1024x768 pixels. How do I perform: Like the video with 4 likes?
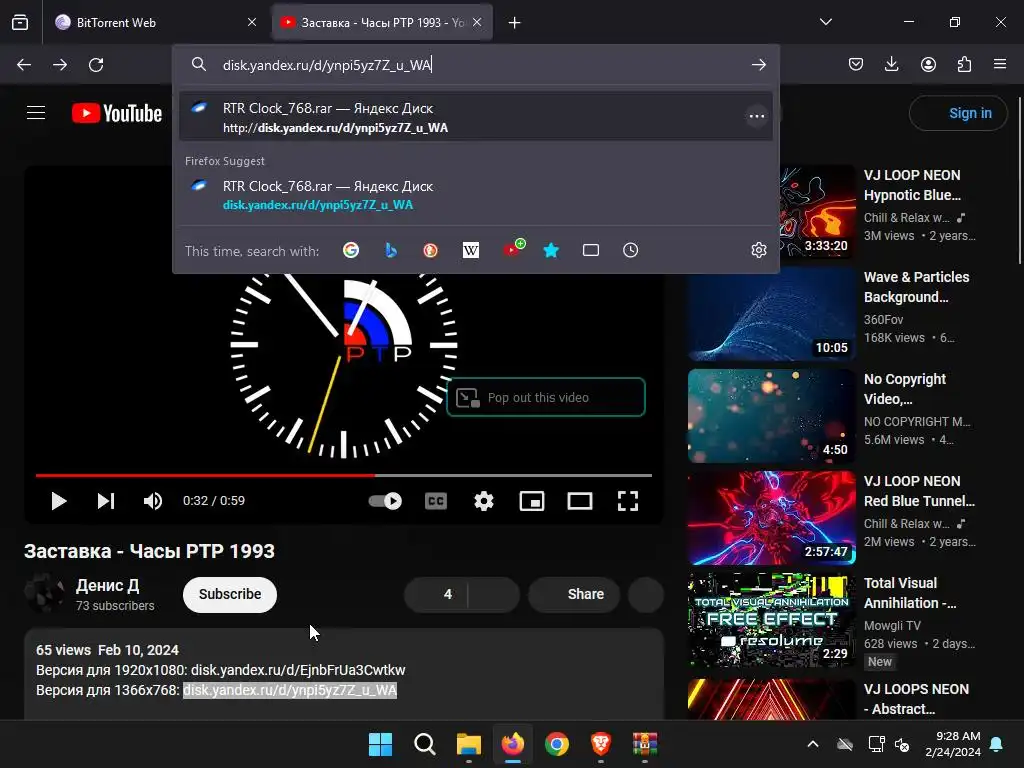[x=437, y=594]
